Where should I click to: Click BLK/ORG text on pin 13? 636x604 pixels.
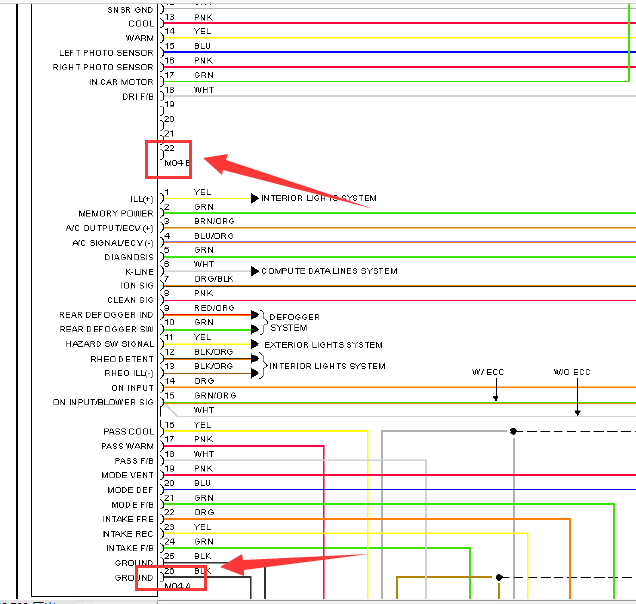pyautogui.click(x=213, y=366)
